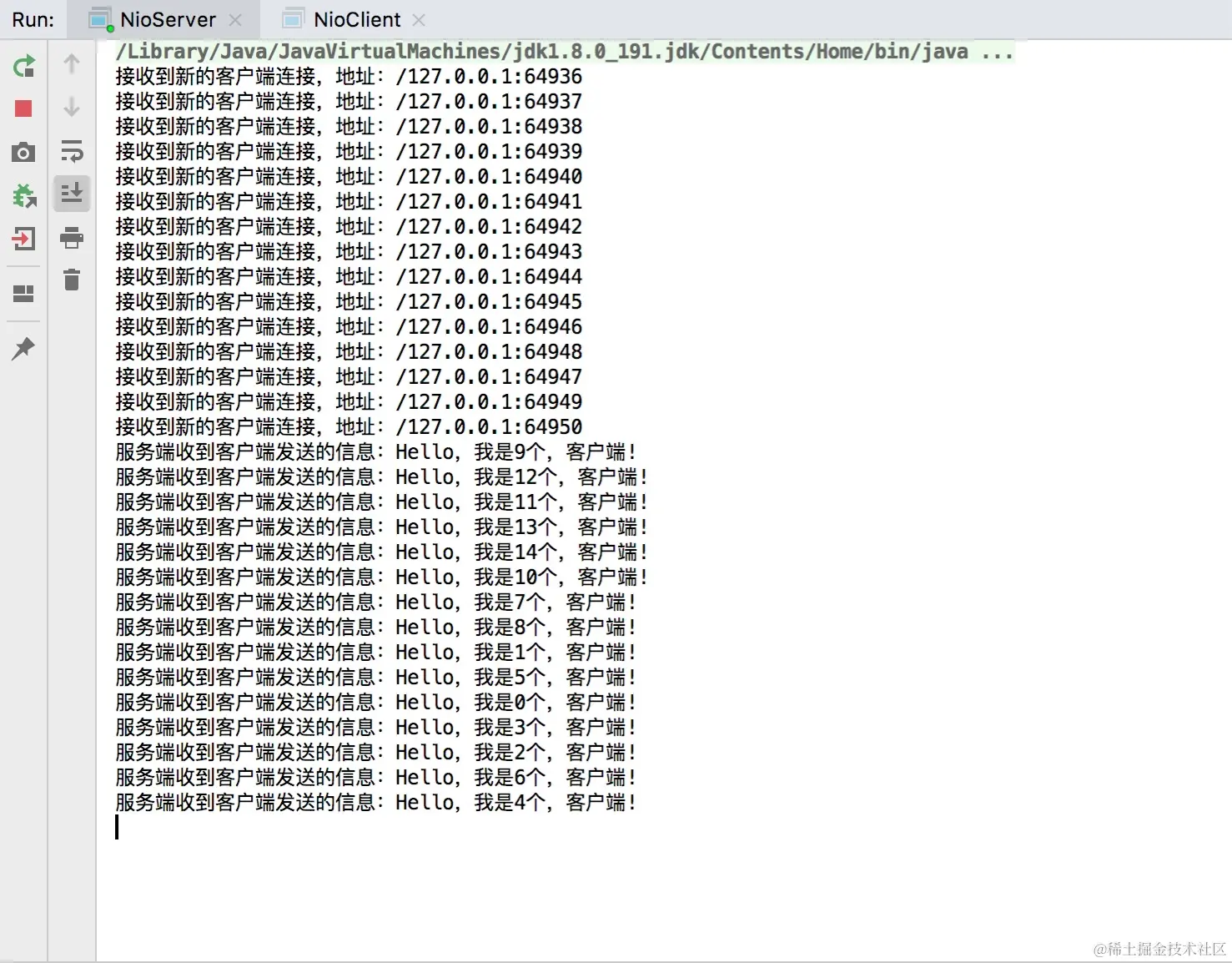This screenshot has width=1232, height=963.
Task: Click the up arrow stack trace icon
Action: click(72, 64)
